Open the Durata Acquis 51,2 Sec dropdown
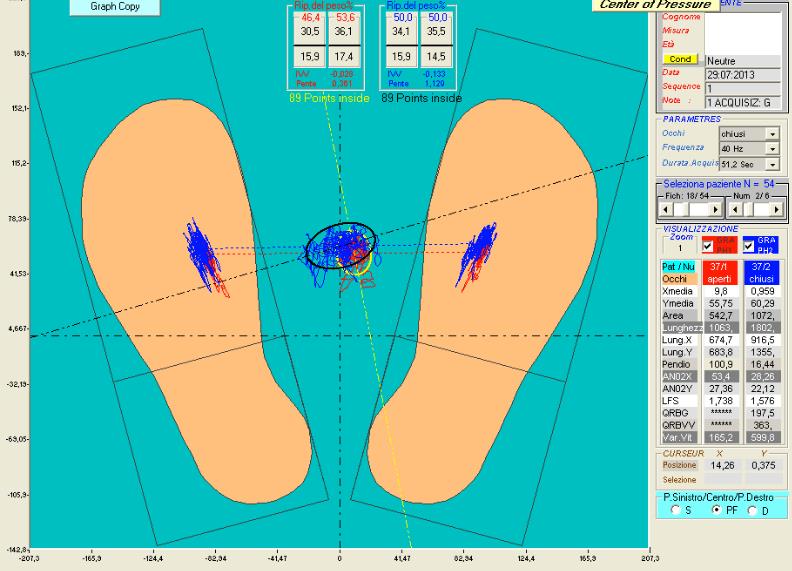The width and height of the screenshot is (792, 571). (772, 164)
